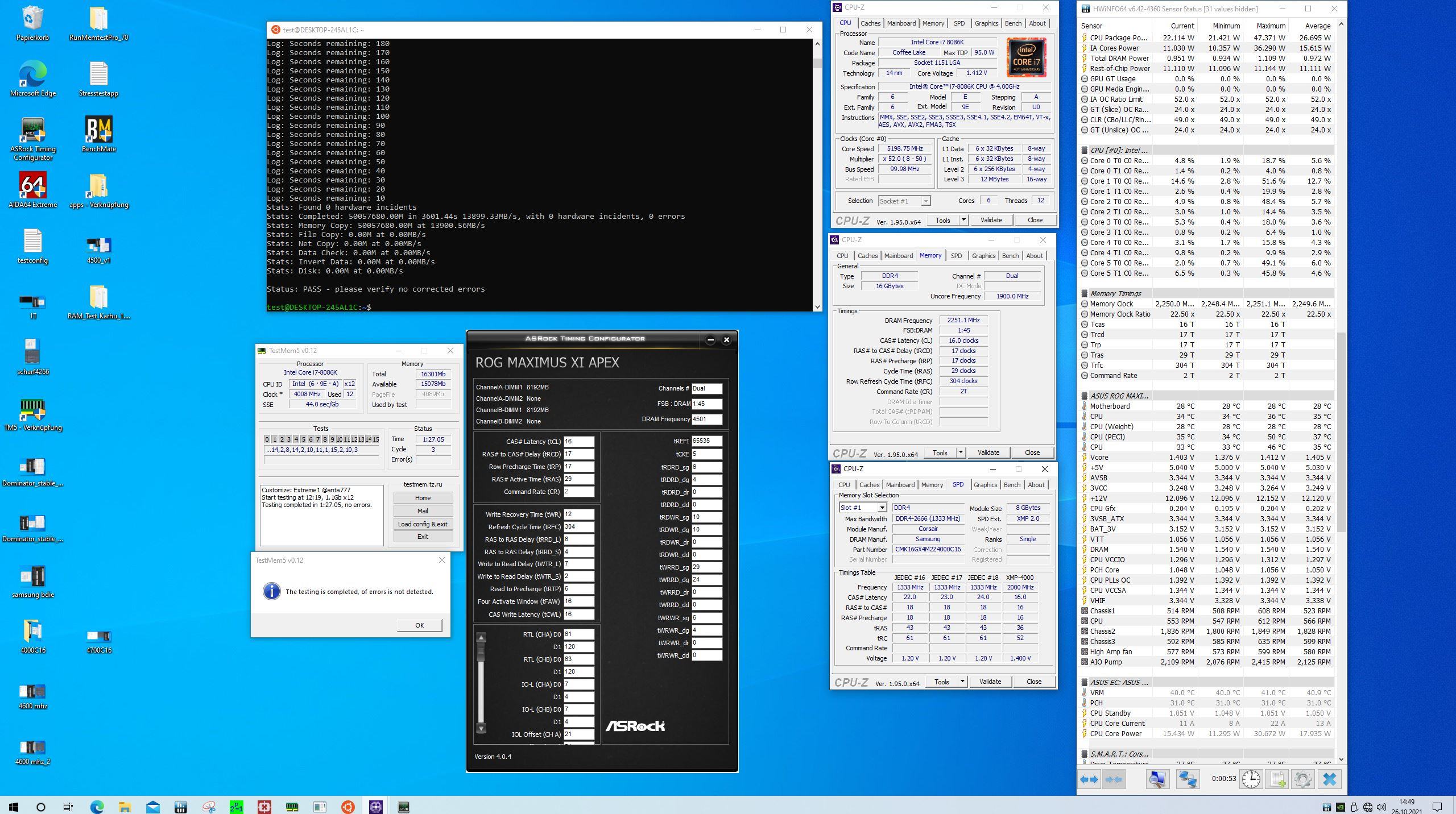This screenshot has height=814, width=1456.
Task: Open HWiNFO sensor settings gear icon
Action: click(x=1302, y=779)
